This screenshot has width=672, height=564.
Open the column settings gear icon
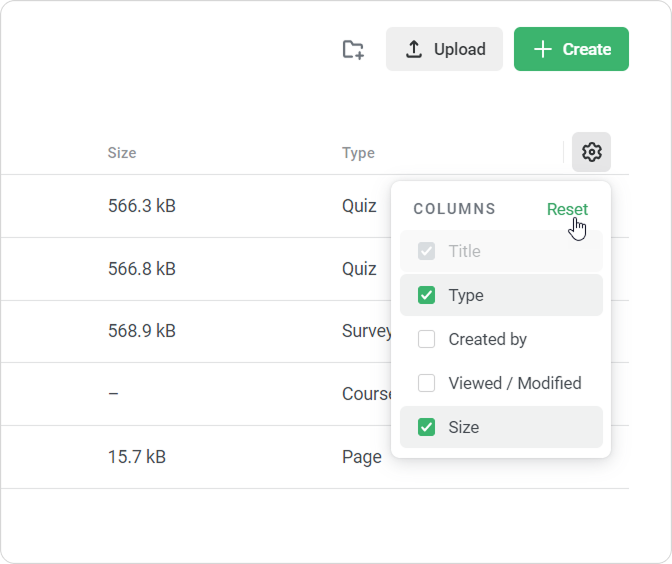tap(591, 152)
